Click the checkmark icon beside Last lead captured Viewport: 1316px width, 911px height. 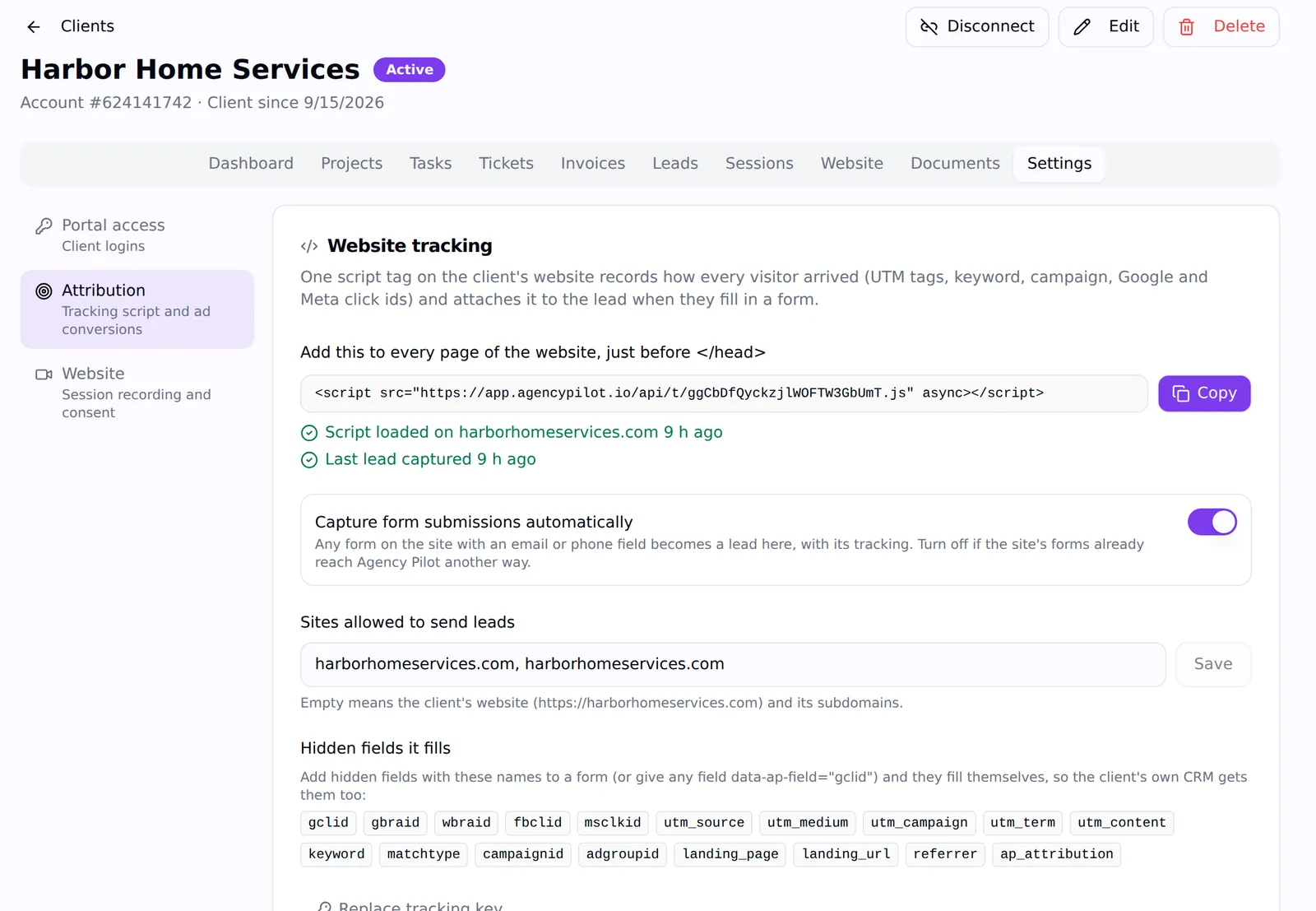click(309, 460)
